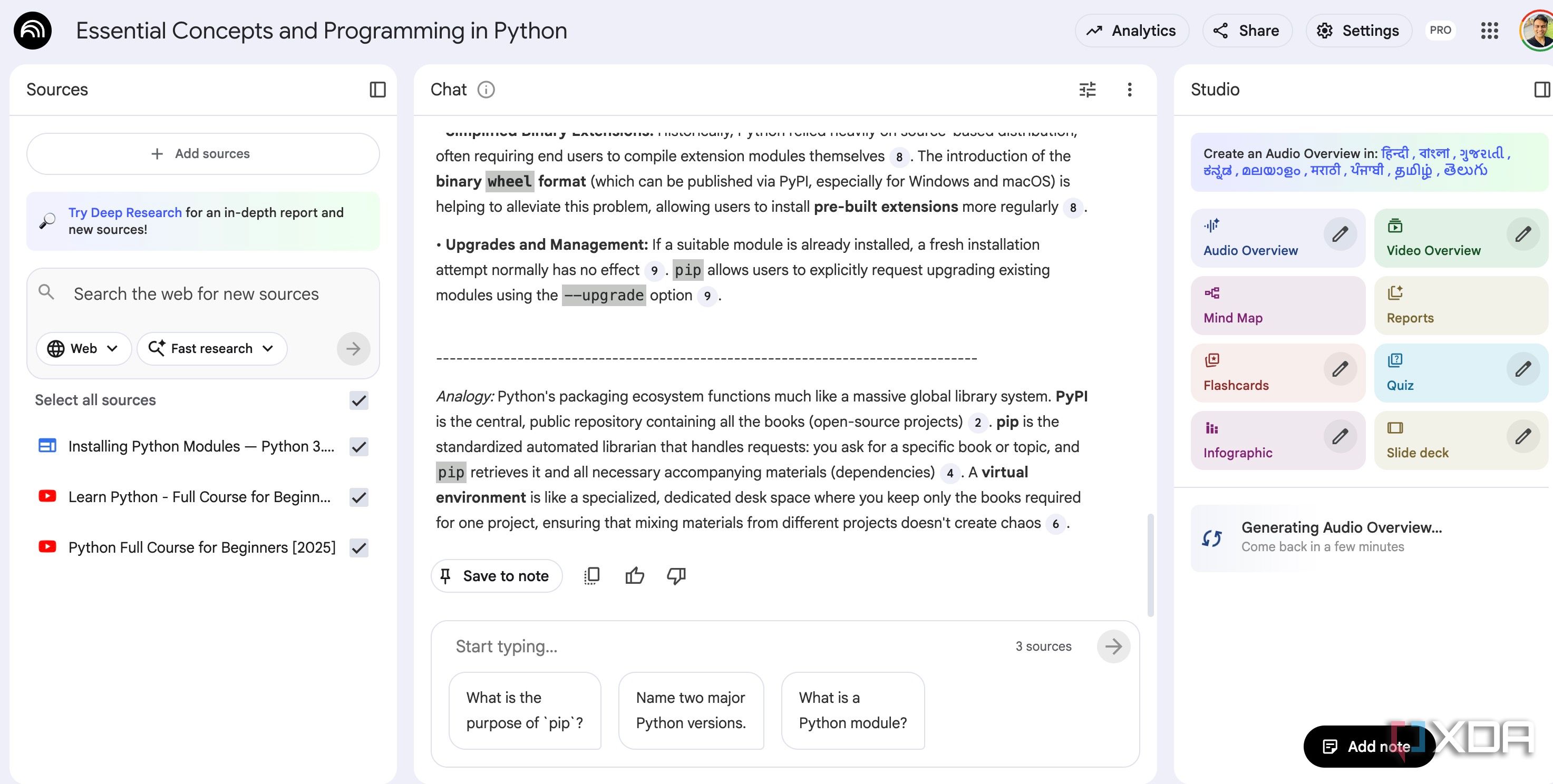Give thumbs up to response
The height and width of the screenshot is (784, 1553).
634,576
